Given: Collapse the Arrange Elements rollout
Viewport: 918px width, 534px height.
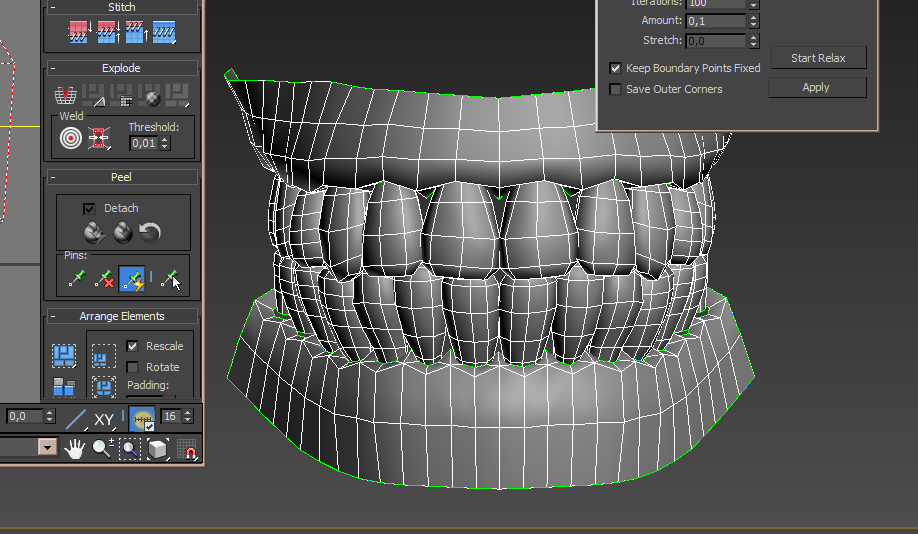Looking at the screenshot, I should [121, 316].
